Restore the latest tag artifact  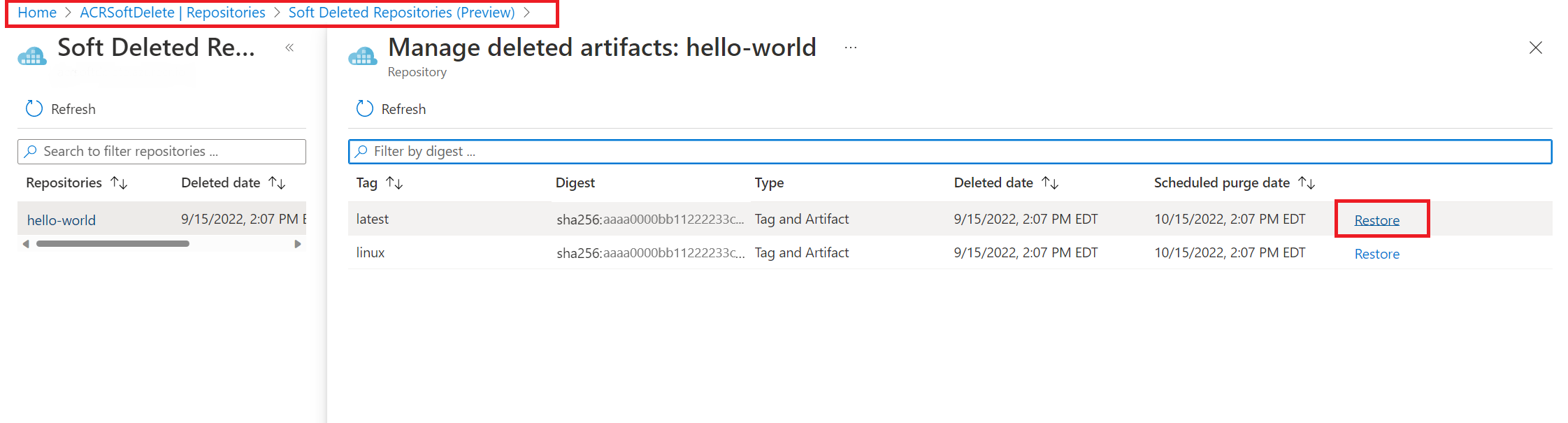(1377, 220)
